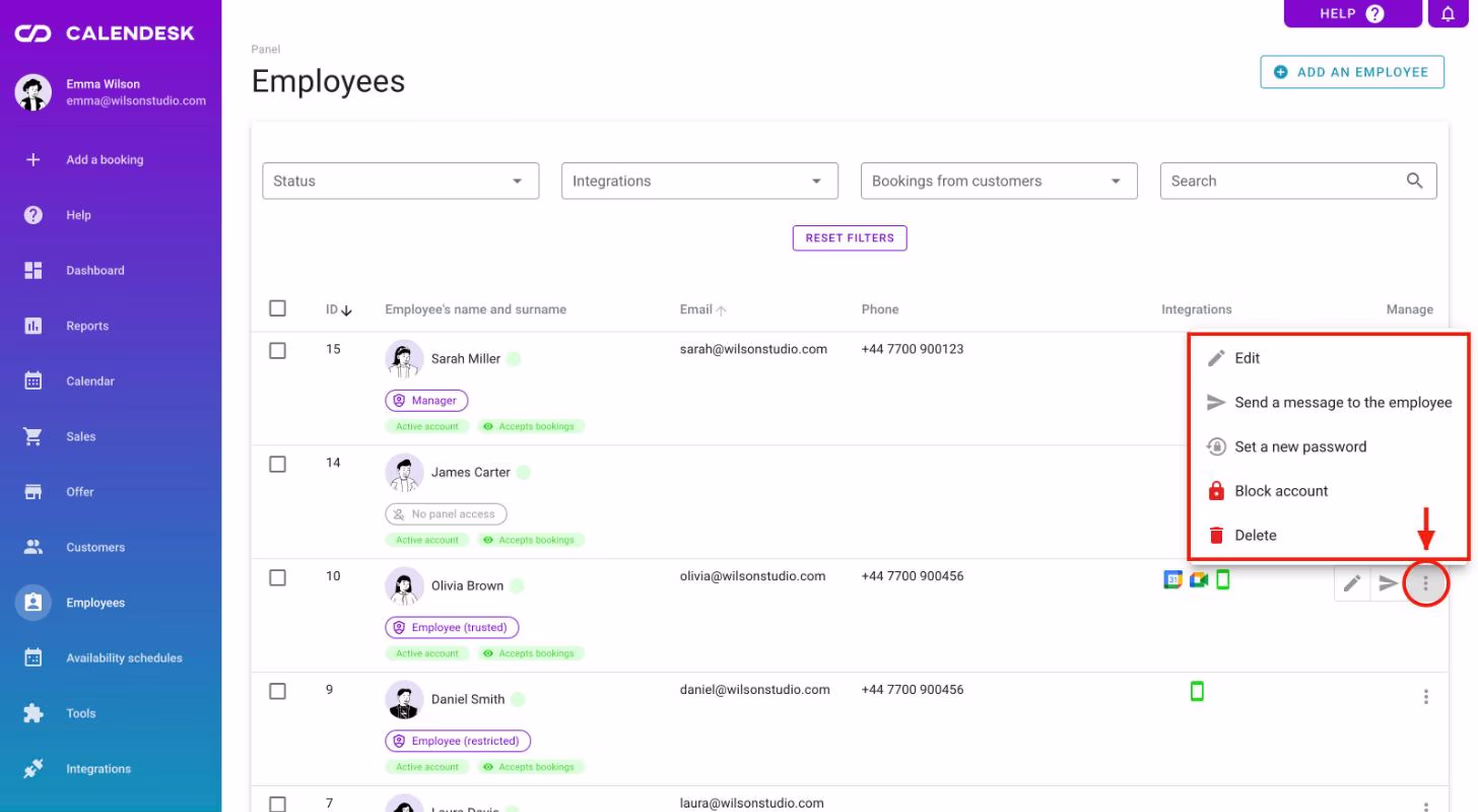
Task: Click the Manager role badge for Sarah Miller
Action: tap(426, 400)
